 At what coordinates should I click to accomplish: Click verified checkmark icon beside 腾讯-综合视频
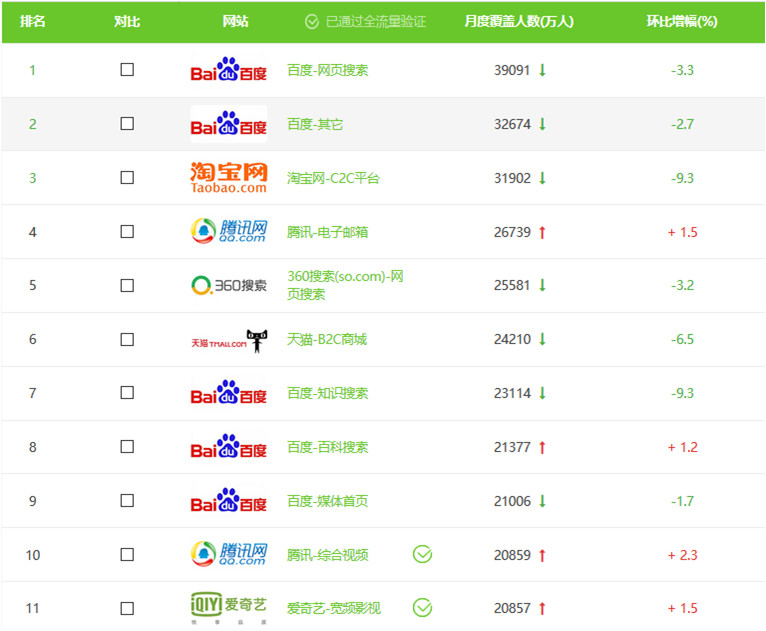pyautogui.click(x=422, y=554)
